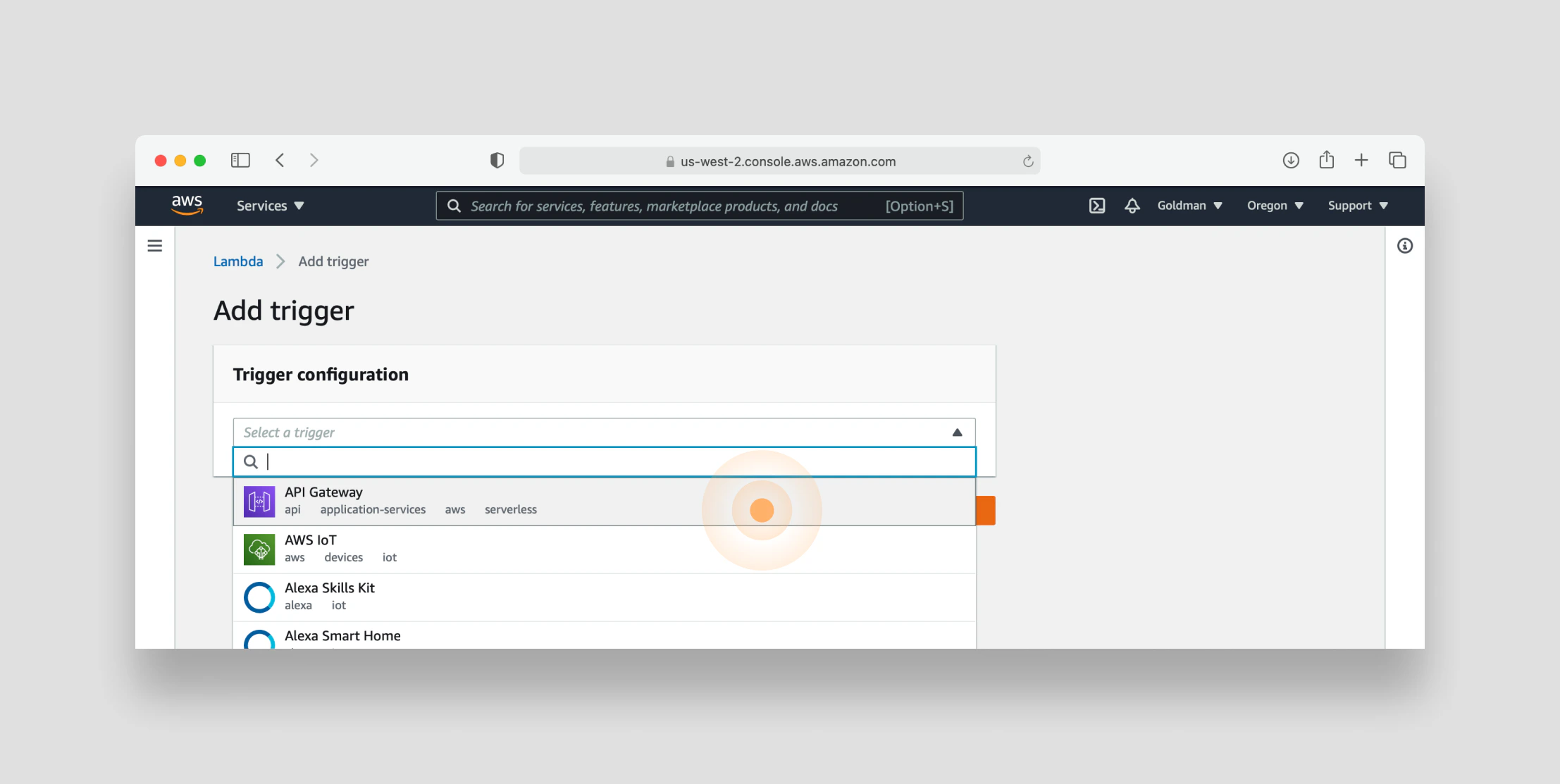Go back in browser history
The image size is (1560, 784).
coord(280,161)
